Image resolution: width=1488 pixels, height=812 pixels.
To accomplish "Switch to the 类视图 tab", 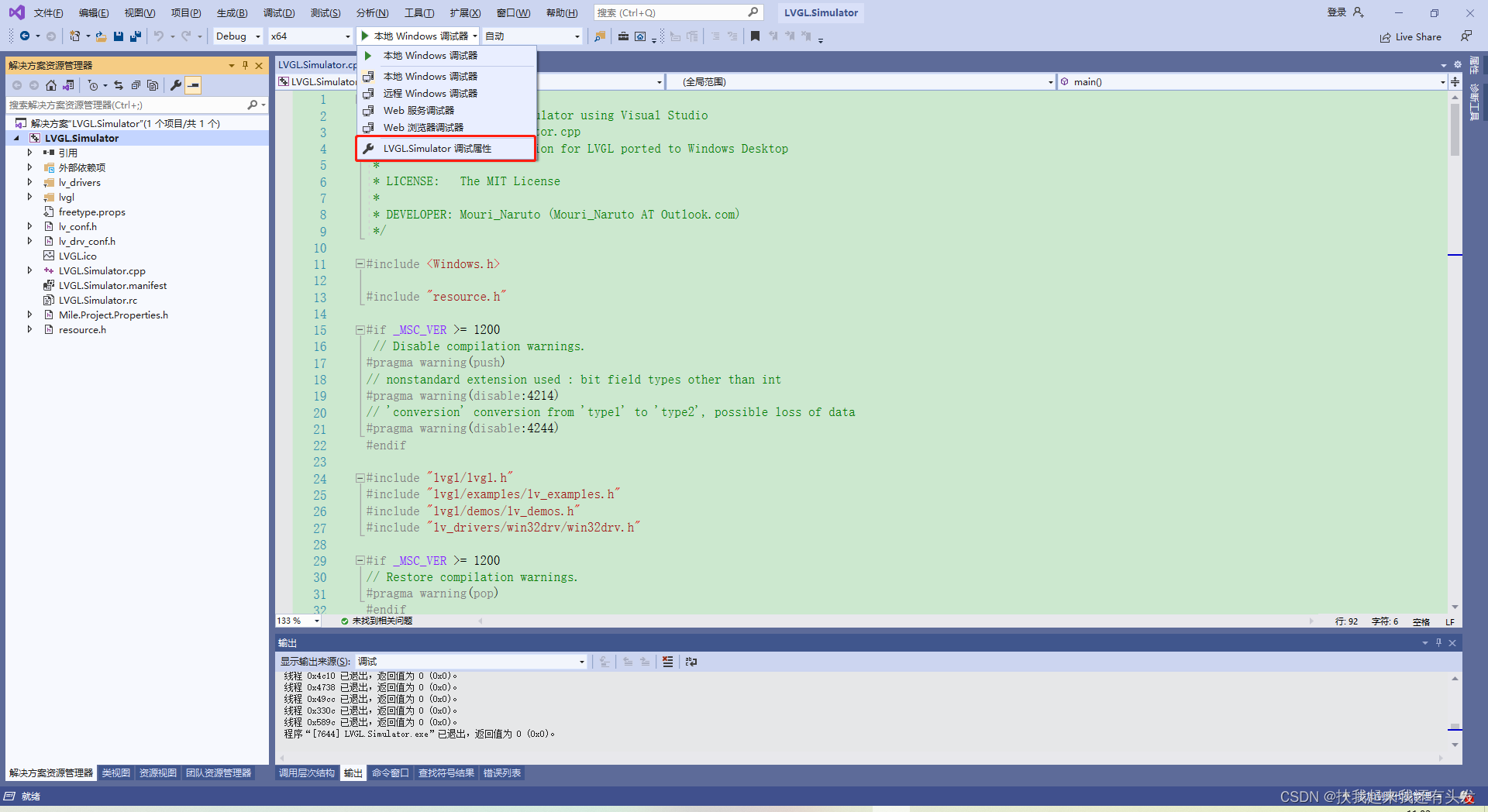I will click(x=115, y=773).
